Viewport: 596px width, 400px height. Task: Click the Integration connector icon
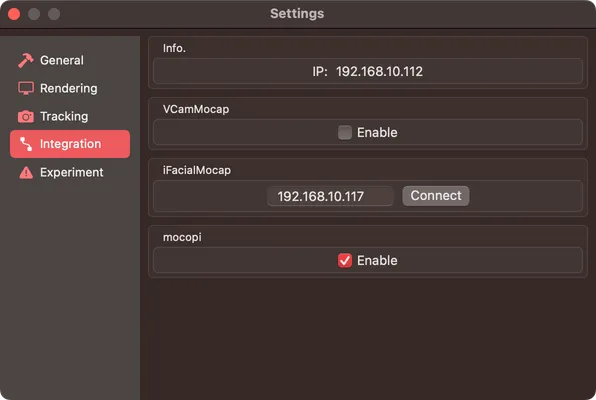[x=26, y=144]
